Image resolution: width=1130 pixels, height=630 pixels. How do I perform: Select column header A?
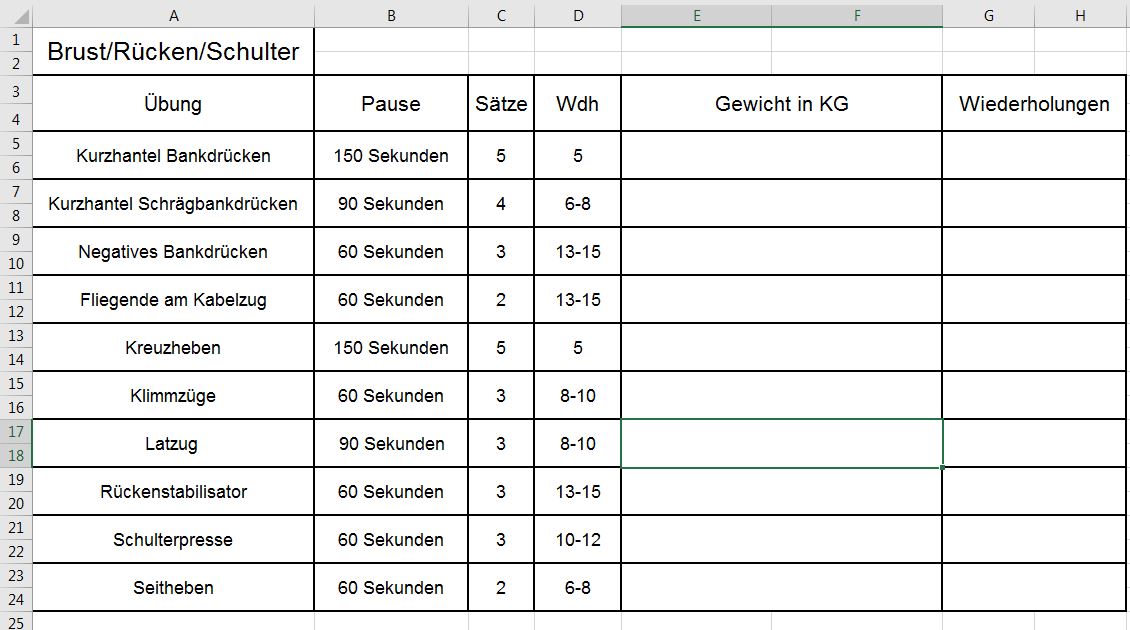click(x=174, y=15)
